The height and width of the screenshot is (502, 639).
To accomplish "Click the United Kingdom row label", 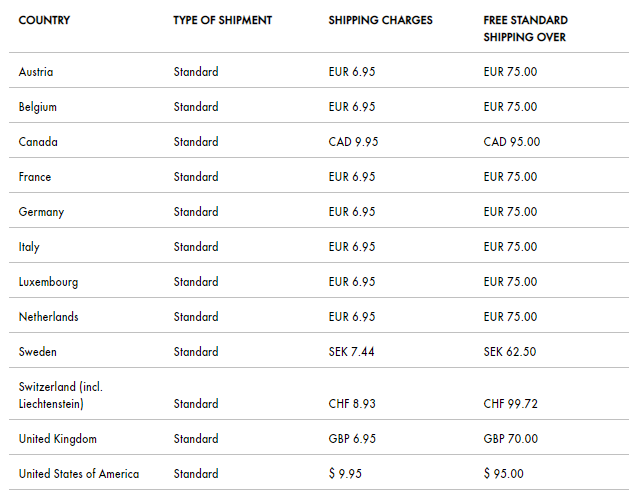I will pyautogui.click(x=57, y=439).
